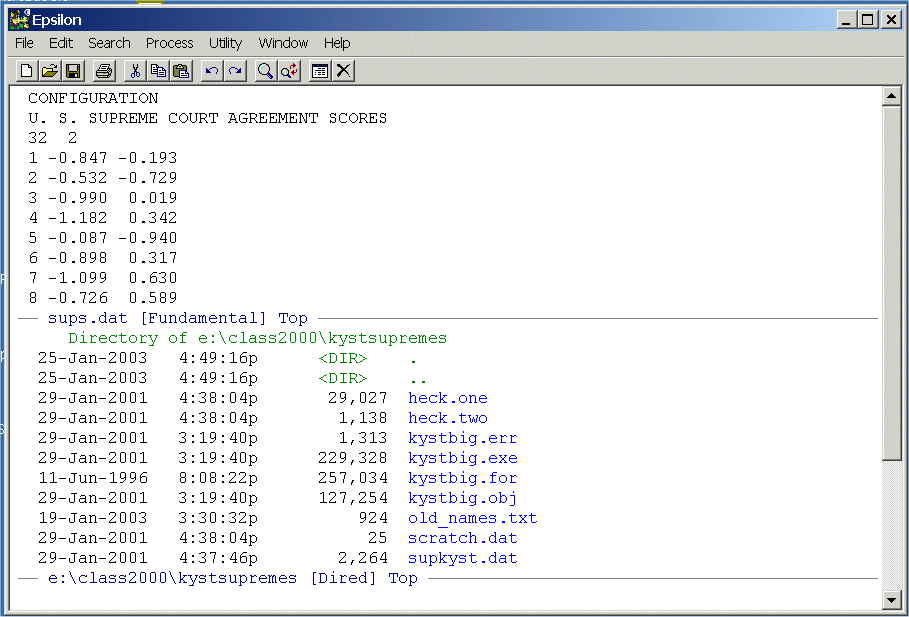This screenshot has width=909, height=617.
Task: Open a file with the folder icon
Action: point(50,71)
